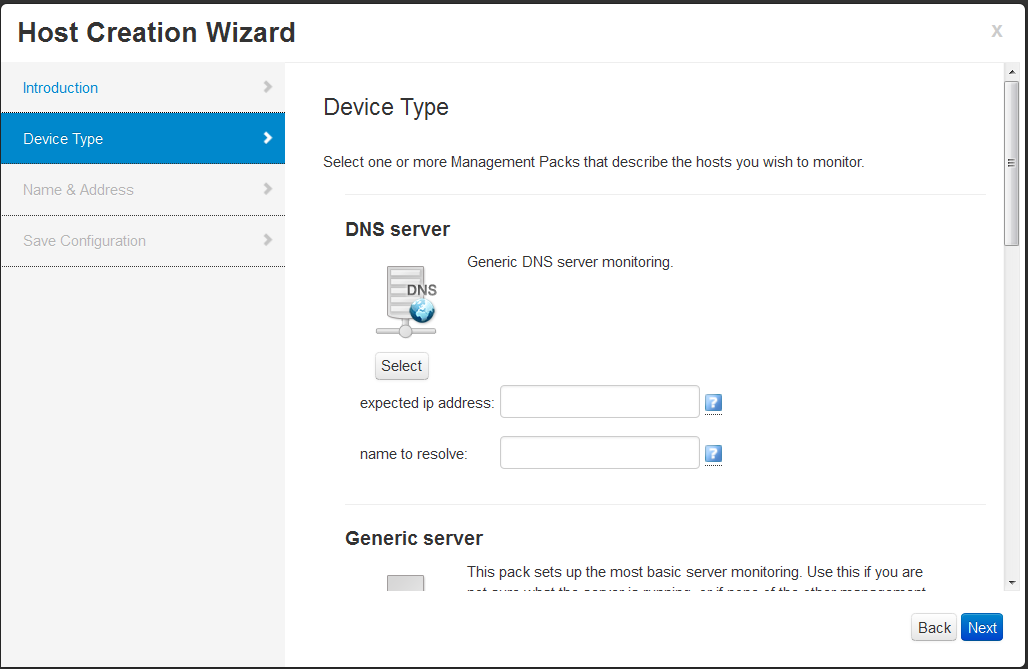The image size is (1028, 669).
Task: Click the chevron beside Introduction step
Action: 267,87
